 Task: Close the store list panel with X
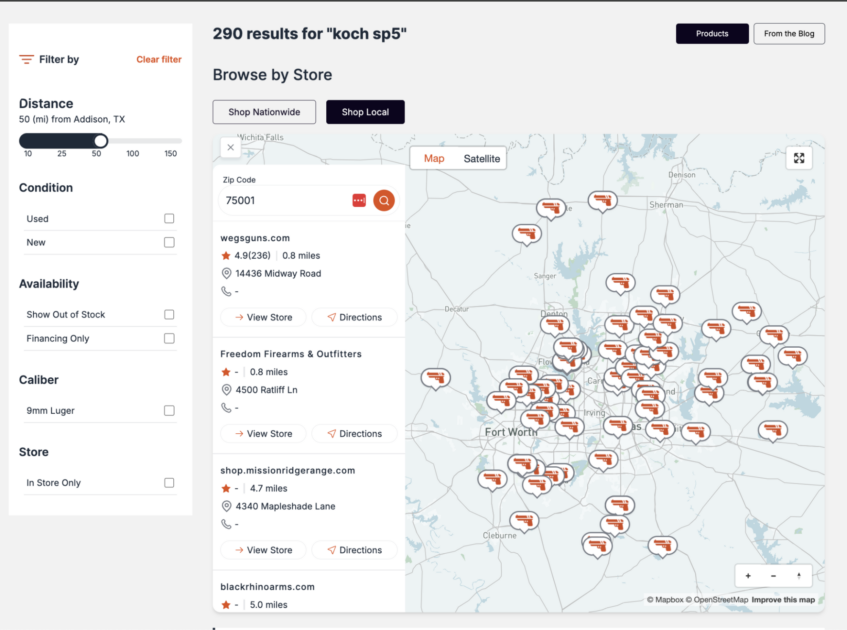point(231,148)
